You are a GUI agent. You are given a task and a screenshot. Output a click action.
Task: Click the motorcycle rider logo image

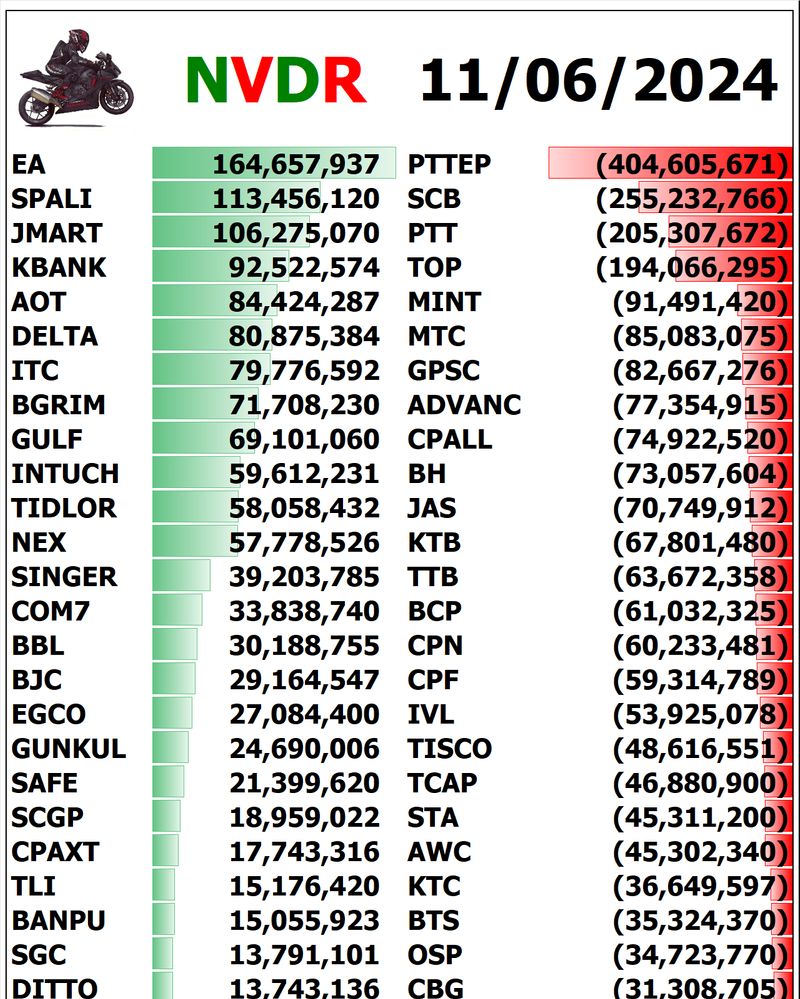(75, 78)
